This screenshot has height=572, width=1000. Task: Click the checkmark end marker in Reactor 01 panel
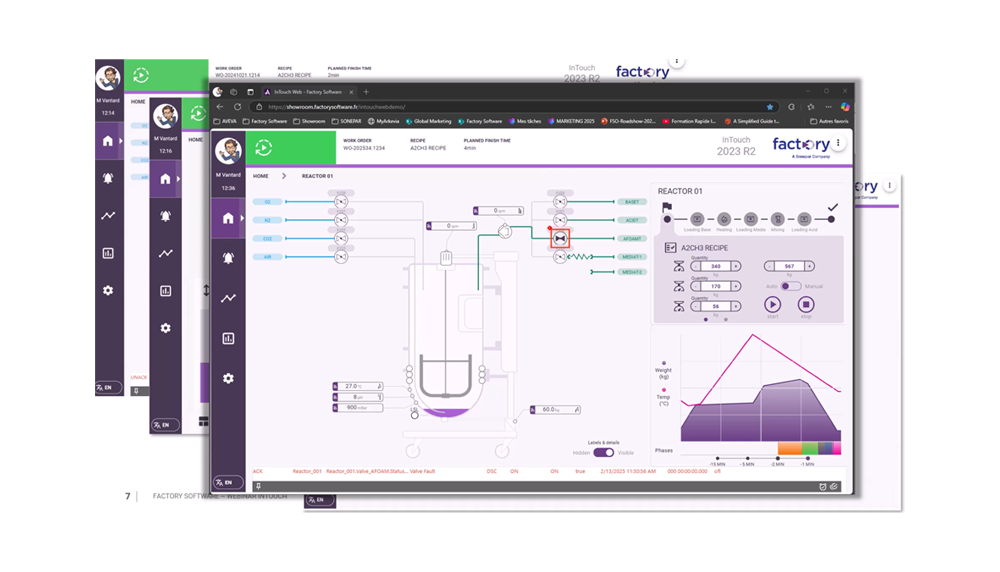pos(832,207)
